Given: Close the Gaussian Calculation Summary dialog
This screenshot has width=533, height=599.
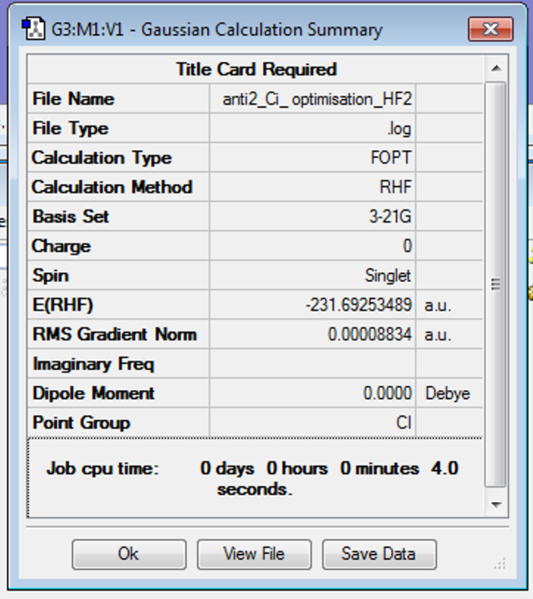Looking at the screenshot, I should click(x=491, y=29).
